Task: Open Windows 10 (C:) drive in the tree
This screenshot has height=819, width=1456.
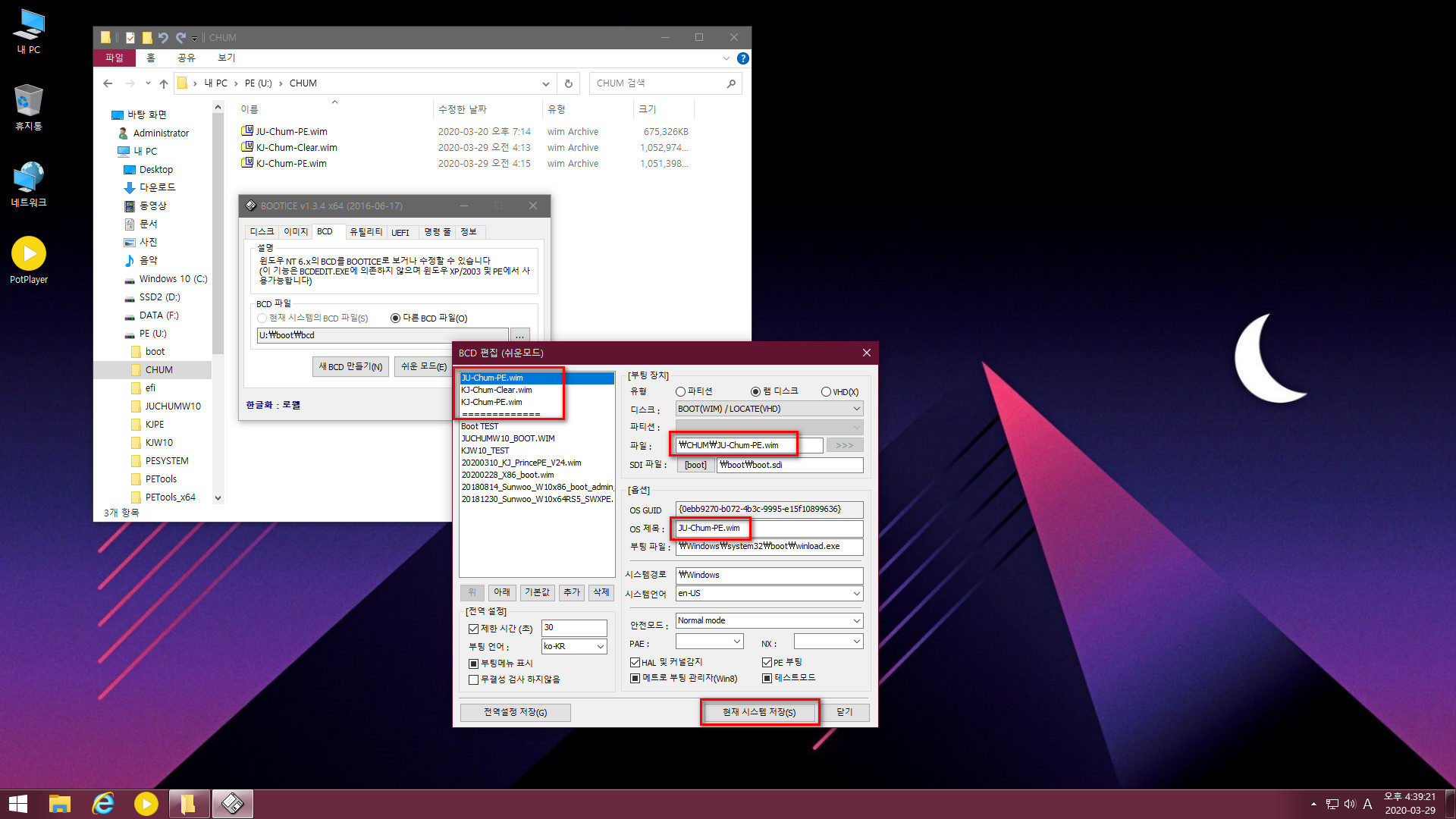Action: 173,279
